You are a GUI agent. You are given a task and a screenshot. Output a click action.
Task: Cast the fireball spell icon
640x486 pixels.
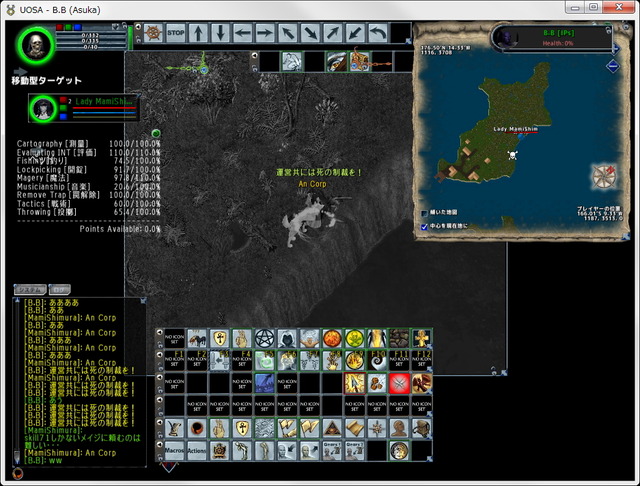pyautogui.click(x=332, y=339)
